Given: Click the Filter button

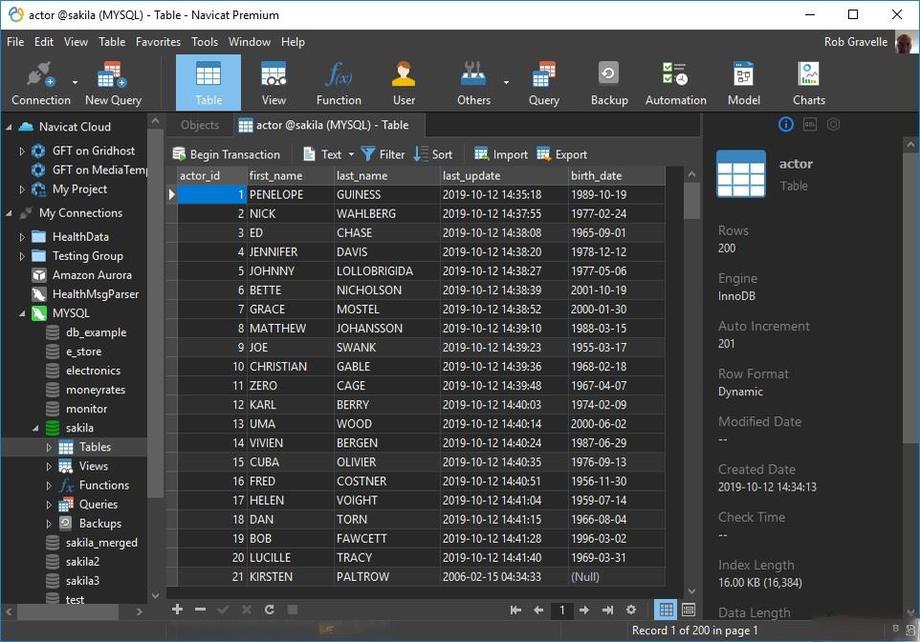Looking at the screenshot, I should [383, 154].
